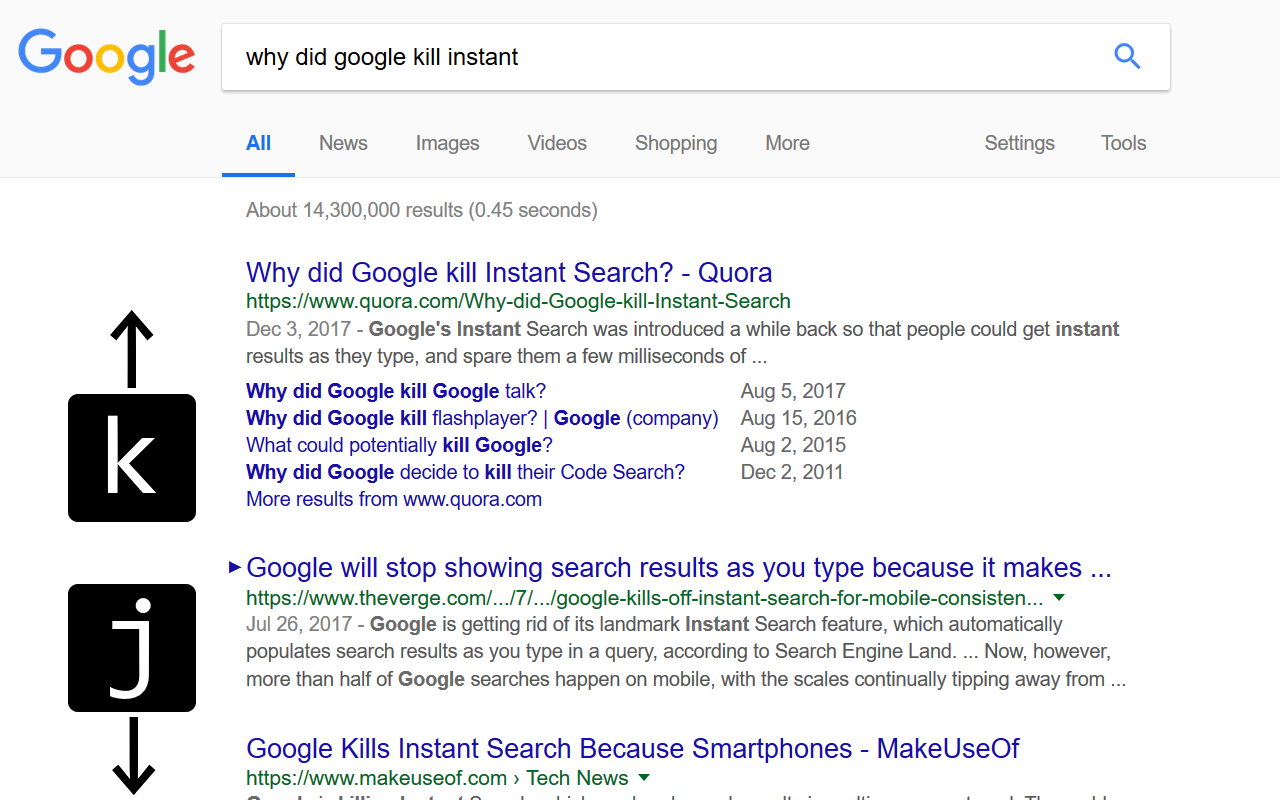Open search Settings menu
Viewport: 1280px width, 800px height.
[1019, 143]
